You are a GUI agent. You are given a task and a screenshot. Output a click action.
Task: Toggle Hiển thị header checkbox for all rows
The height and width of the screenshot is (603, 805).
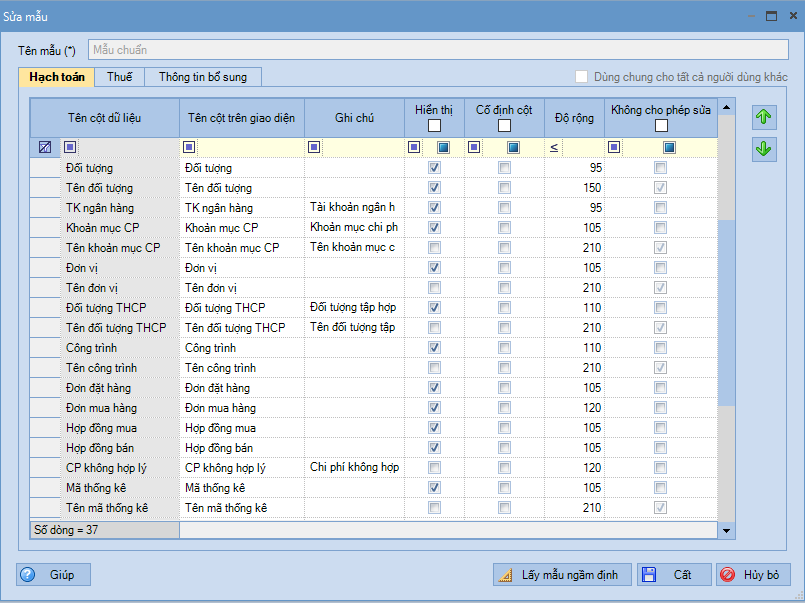(x=434, y=126)
